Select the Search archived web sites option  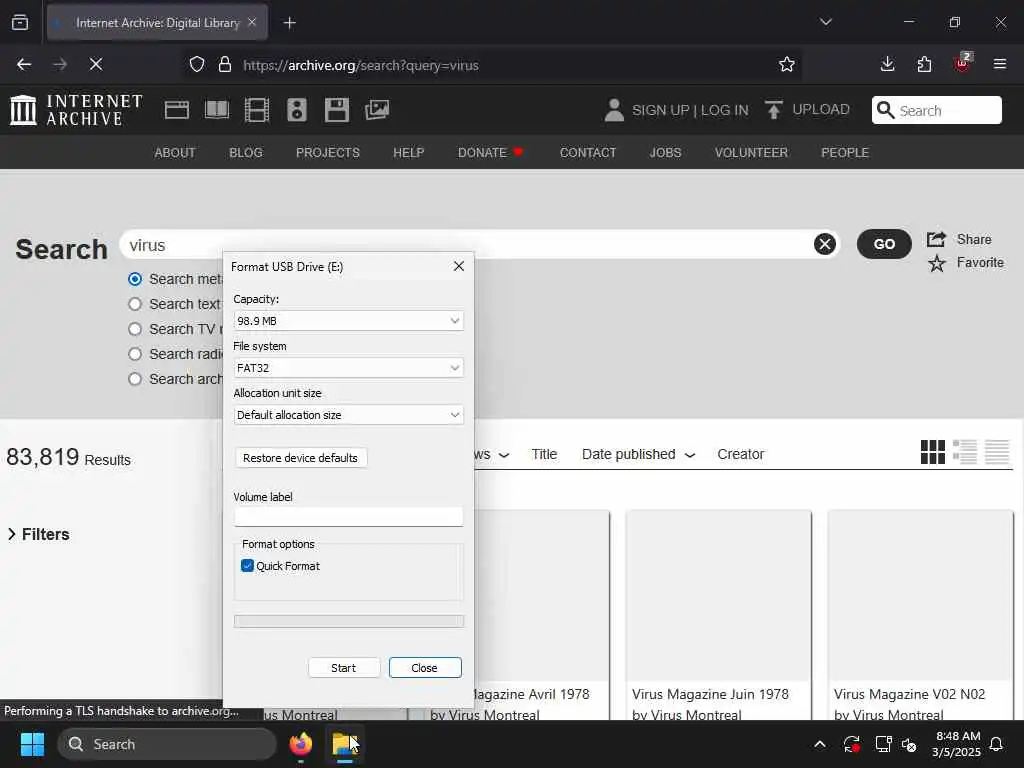click(x=135, y=379)
